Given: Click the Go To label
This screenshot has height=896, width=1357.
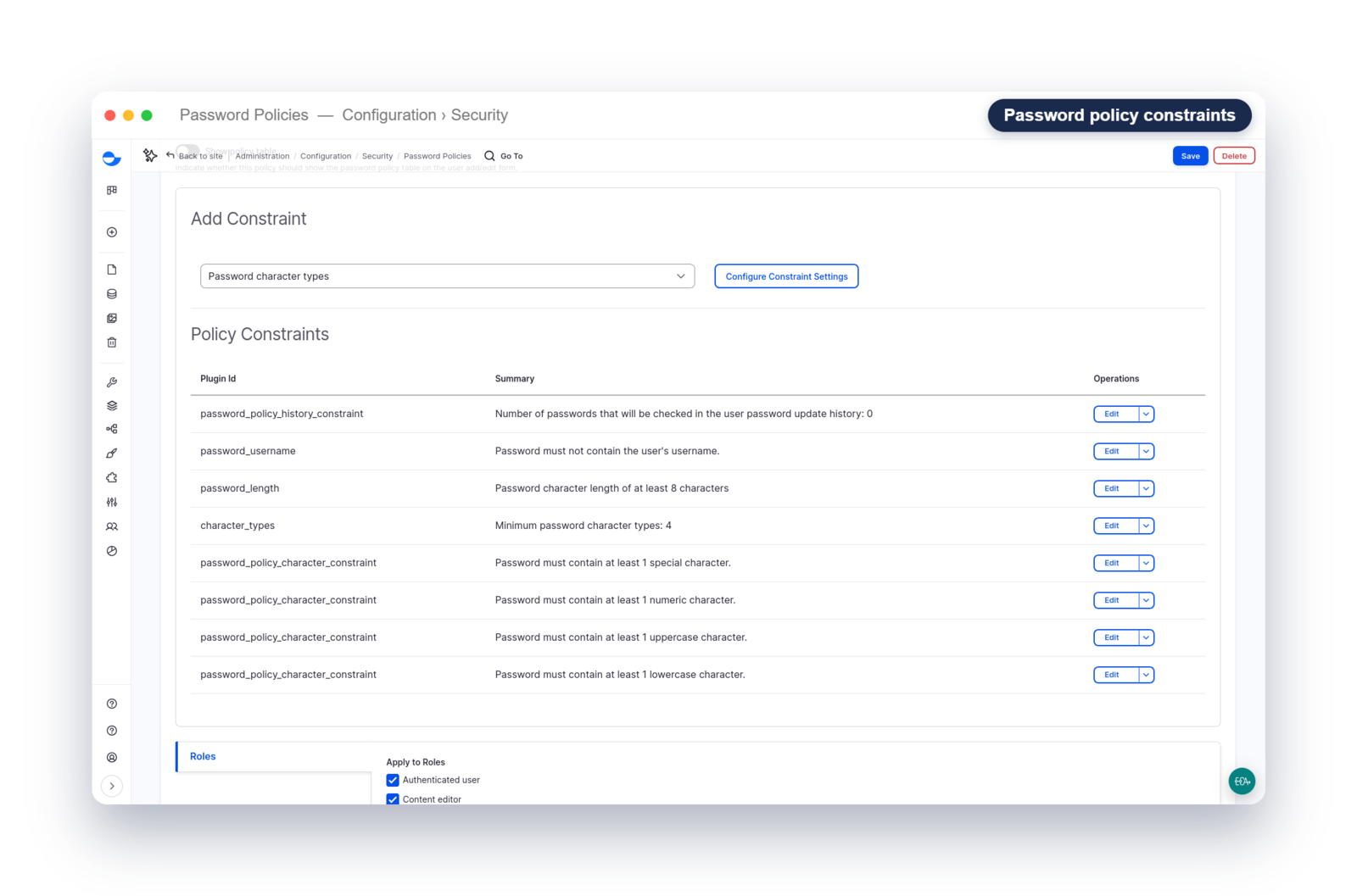Looking at the screenshot, I should 511,156.
